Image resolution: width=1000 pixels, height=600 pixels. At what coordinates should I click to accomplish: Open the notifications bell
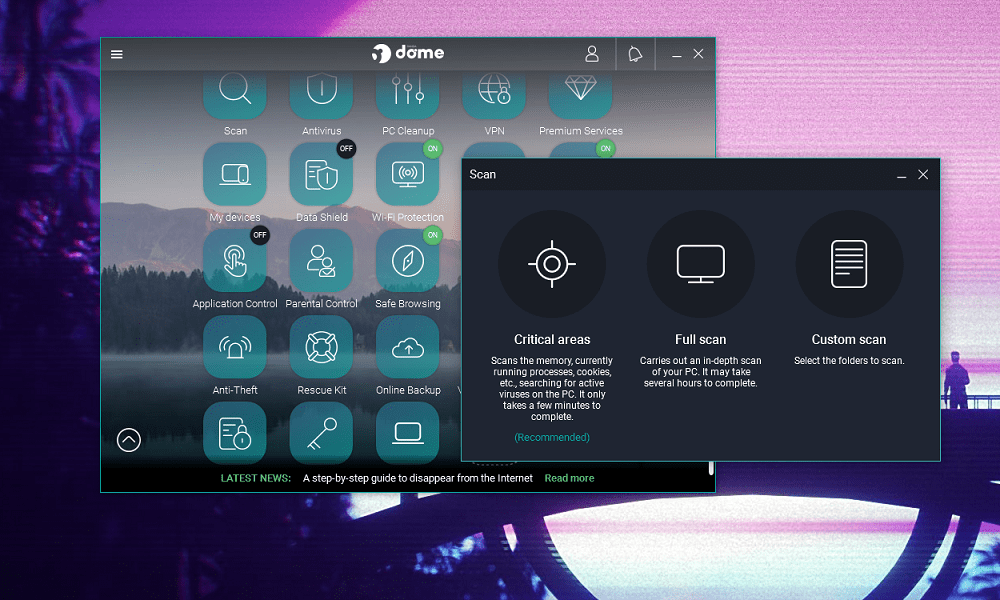(635, 54)
